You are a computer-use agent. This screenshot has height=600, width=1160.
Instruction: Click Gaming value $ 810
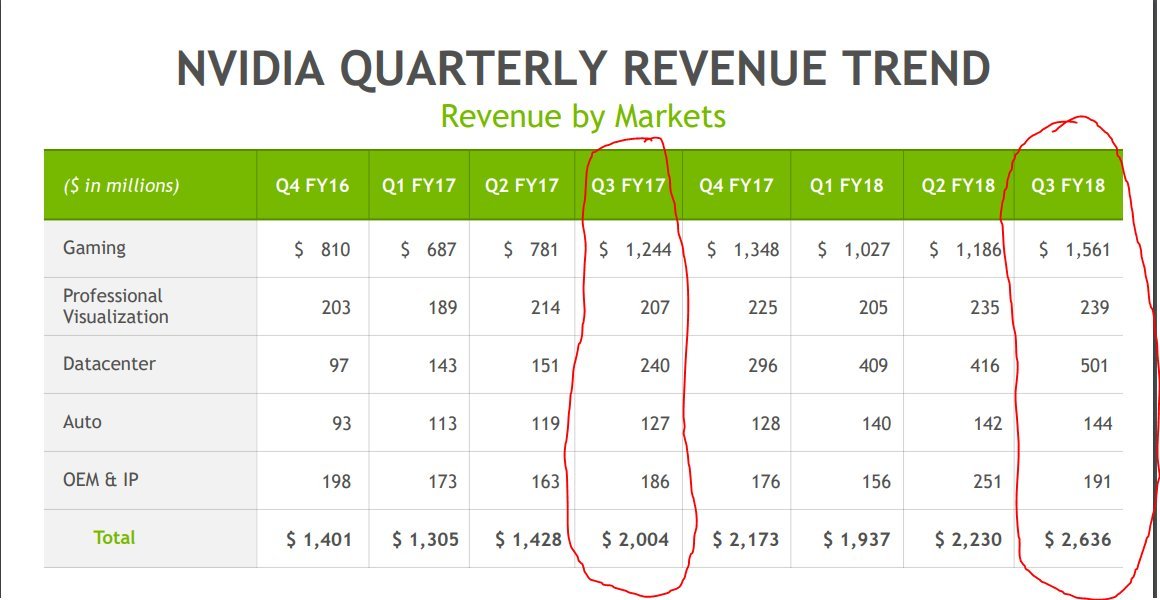point(322,250)
